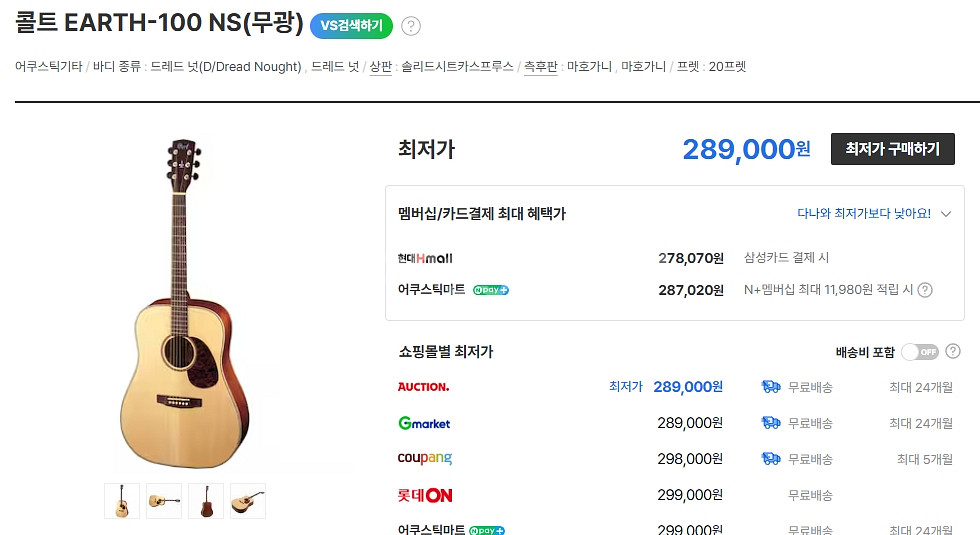Image resolution: width=980 pixels, height=535 pixels.
Task: Click the 289,000원 Auction lowest price
Action: (x=688, y=387)
